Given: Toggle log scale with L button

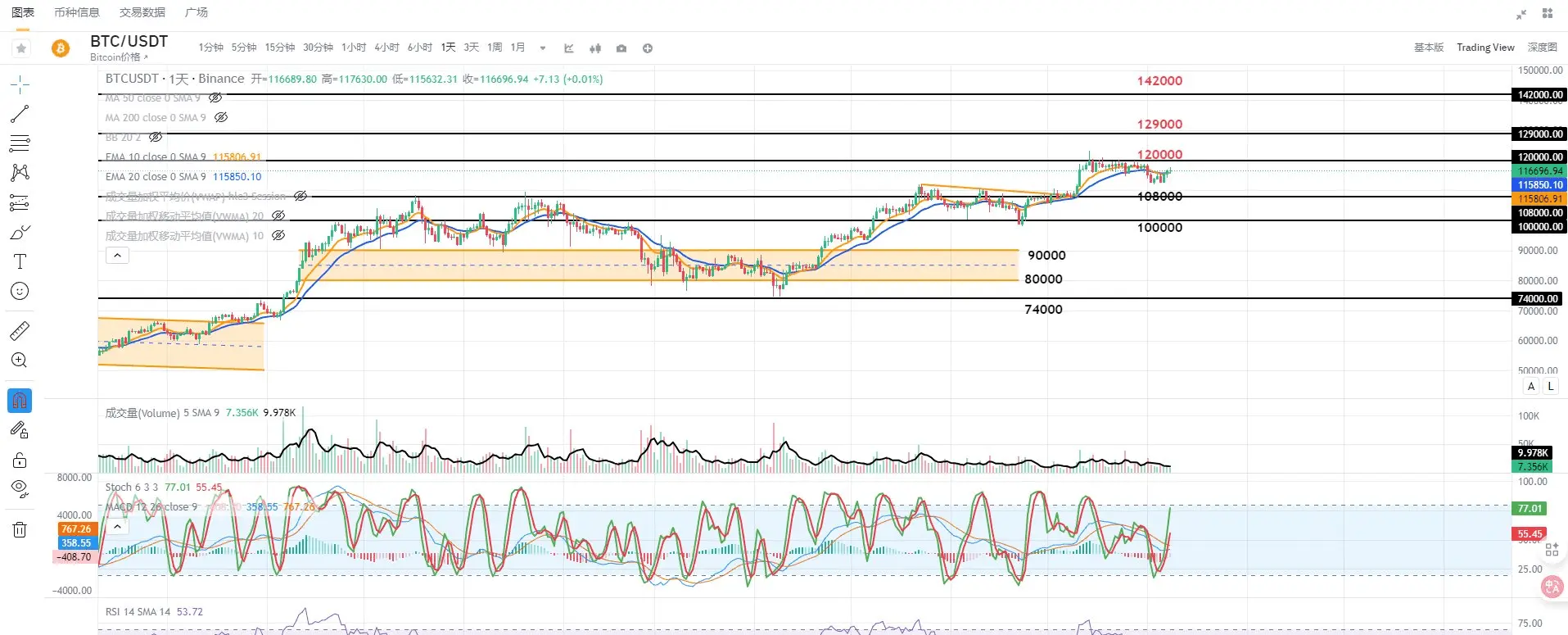Looking at the screenshot, I should (x=1550, y=387).
